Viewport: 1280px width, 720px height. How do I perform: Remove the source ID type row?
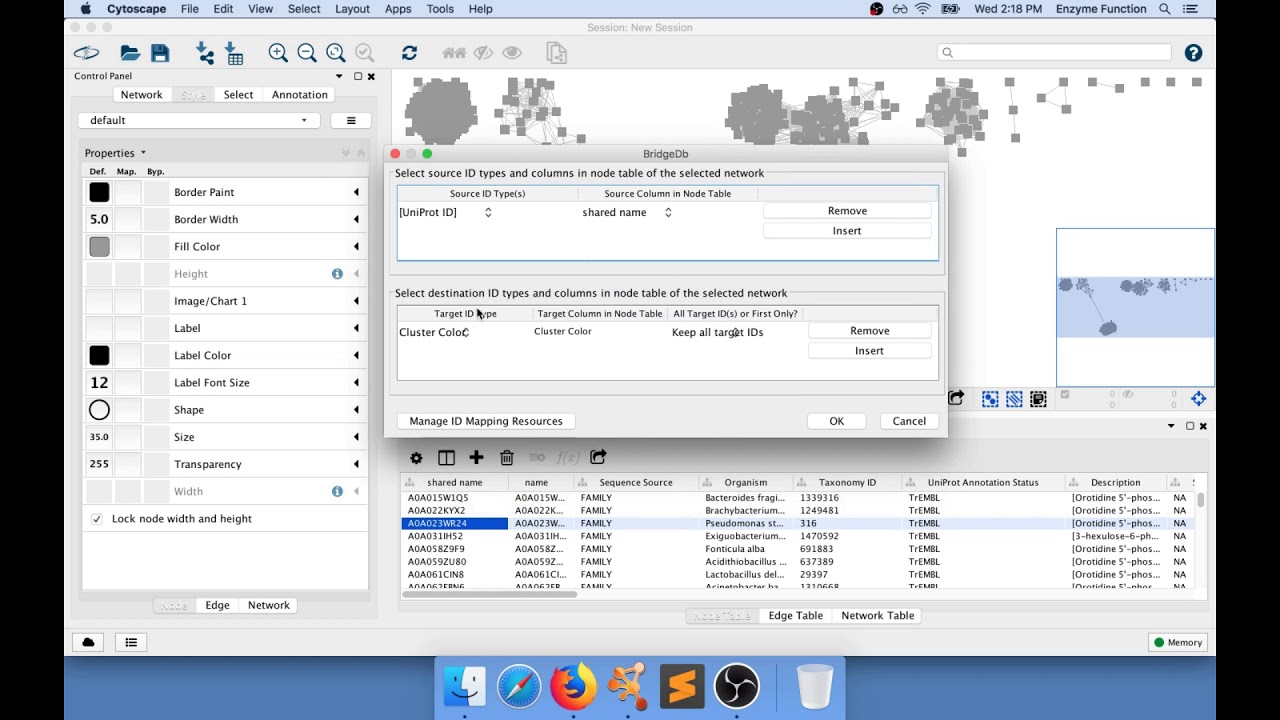pos(847,211)
